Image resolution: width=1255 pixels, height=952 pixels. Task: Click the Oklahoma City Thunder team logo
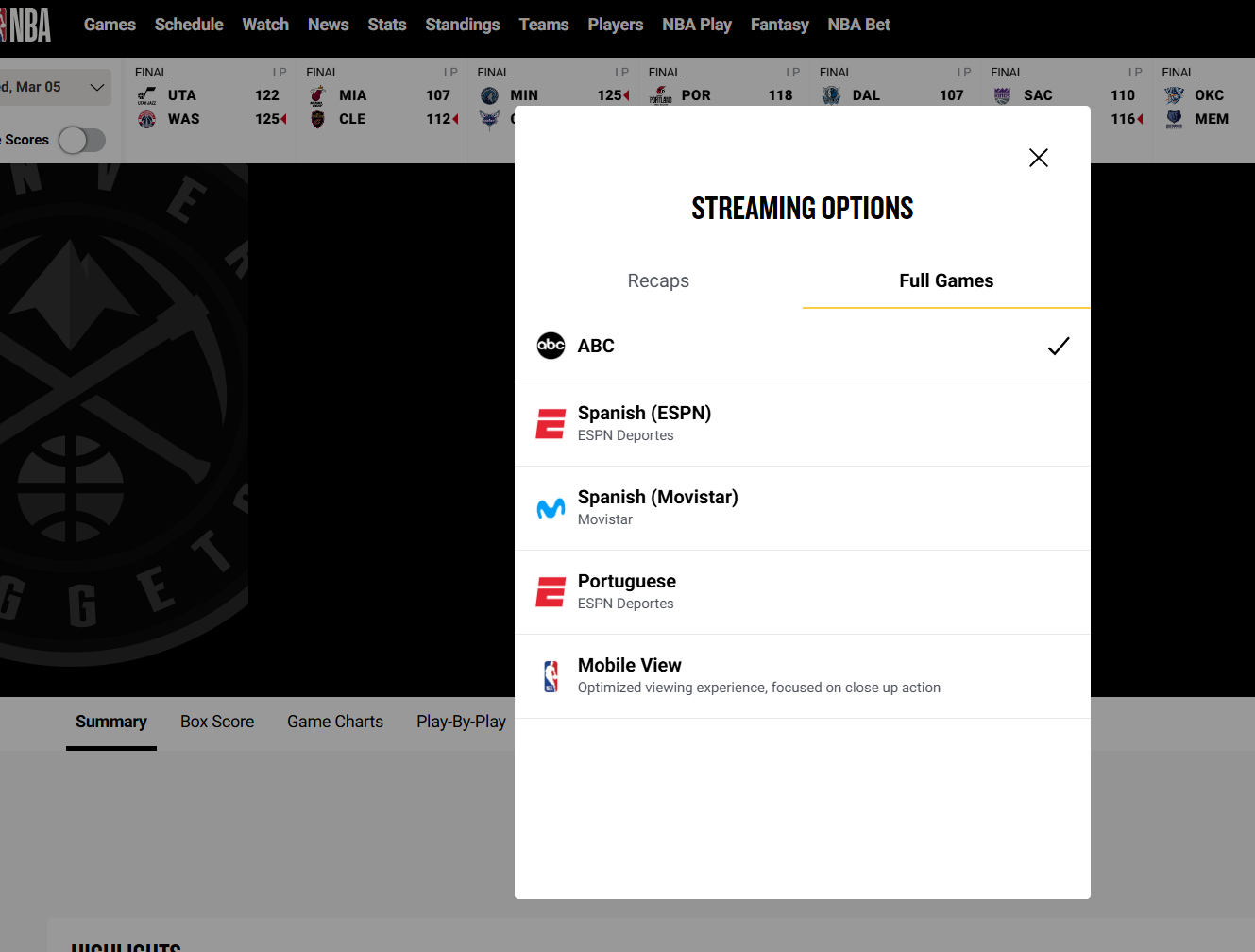point(1174,95)
